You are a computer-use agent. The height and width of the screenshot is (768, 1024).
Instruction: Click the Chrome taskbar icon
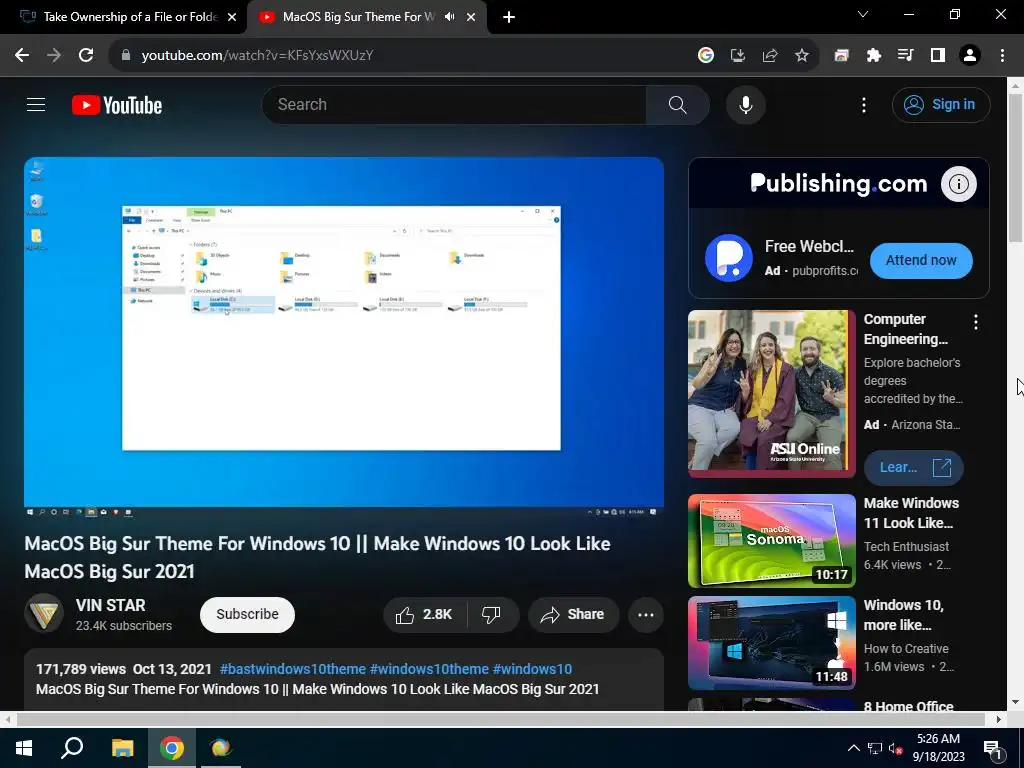click(171, 748)
